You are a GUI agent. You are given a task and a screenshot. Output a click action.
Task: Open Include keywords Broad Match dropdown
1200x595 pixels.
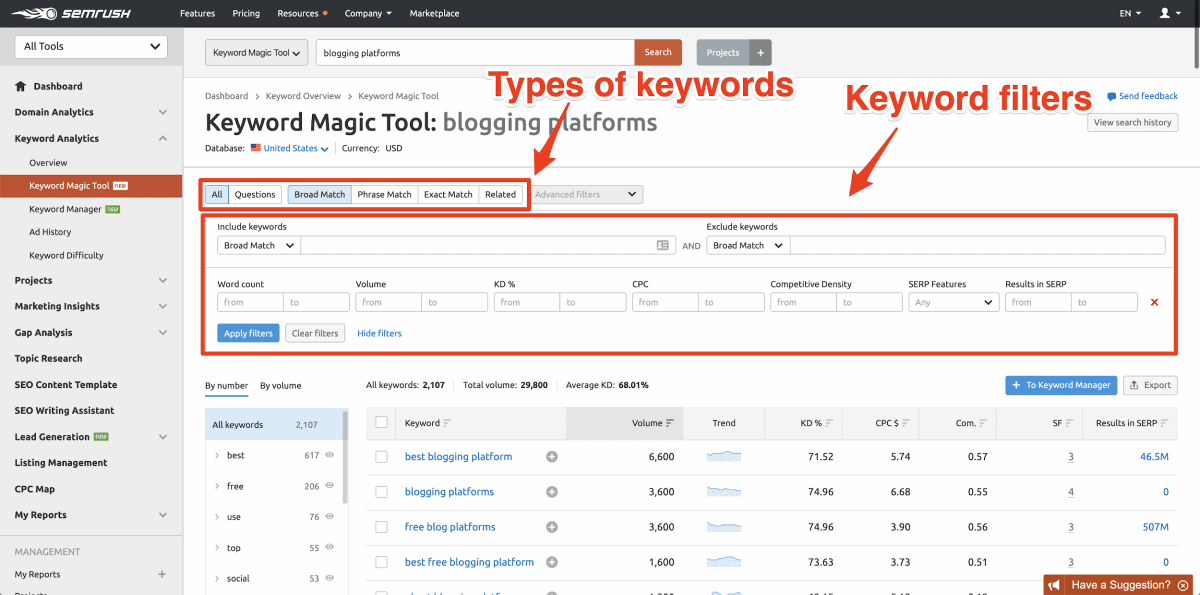[x=259, y=245]
